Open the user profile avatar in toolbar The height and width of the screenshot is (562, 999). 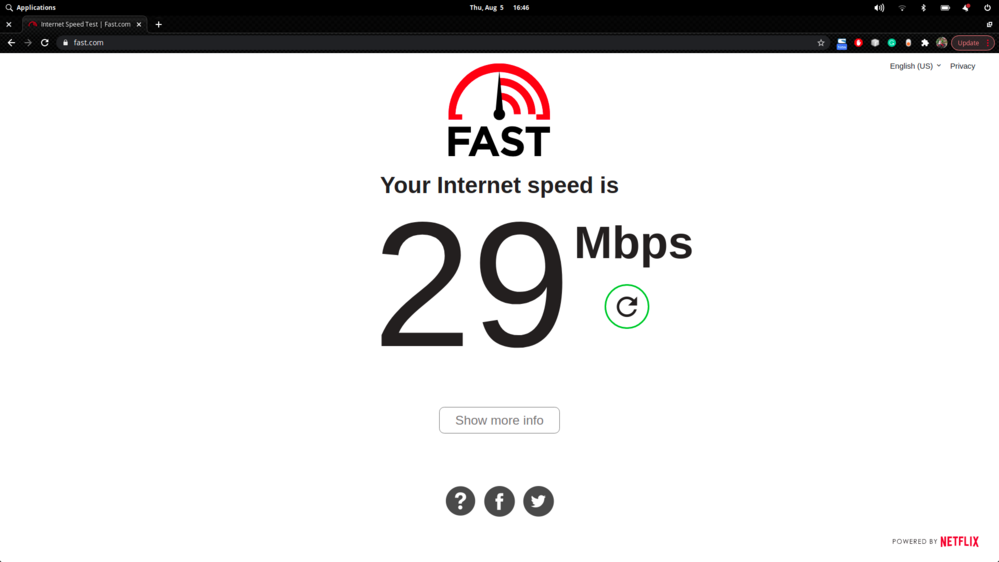click(941, 43)
